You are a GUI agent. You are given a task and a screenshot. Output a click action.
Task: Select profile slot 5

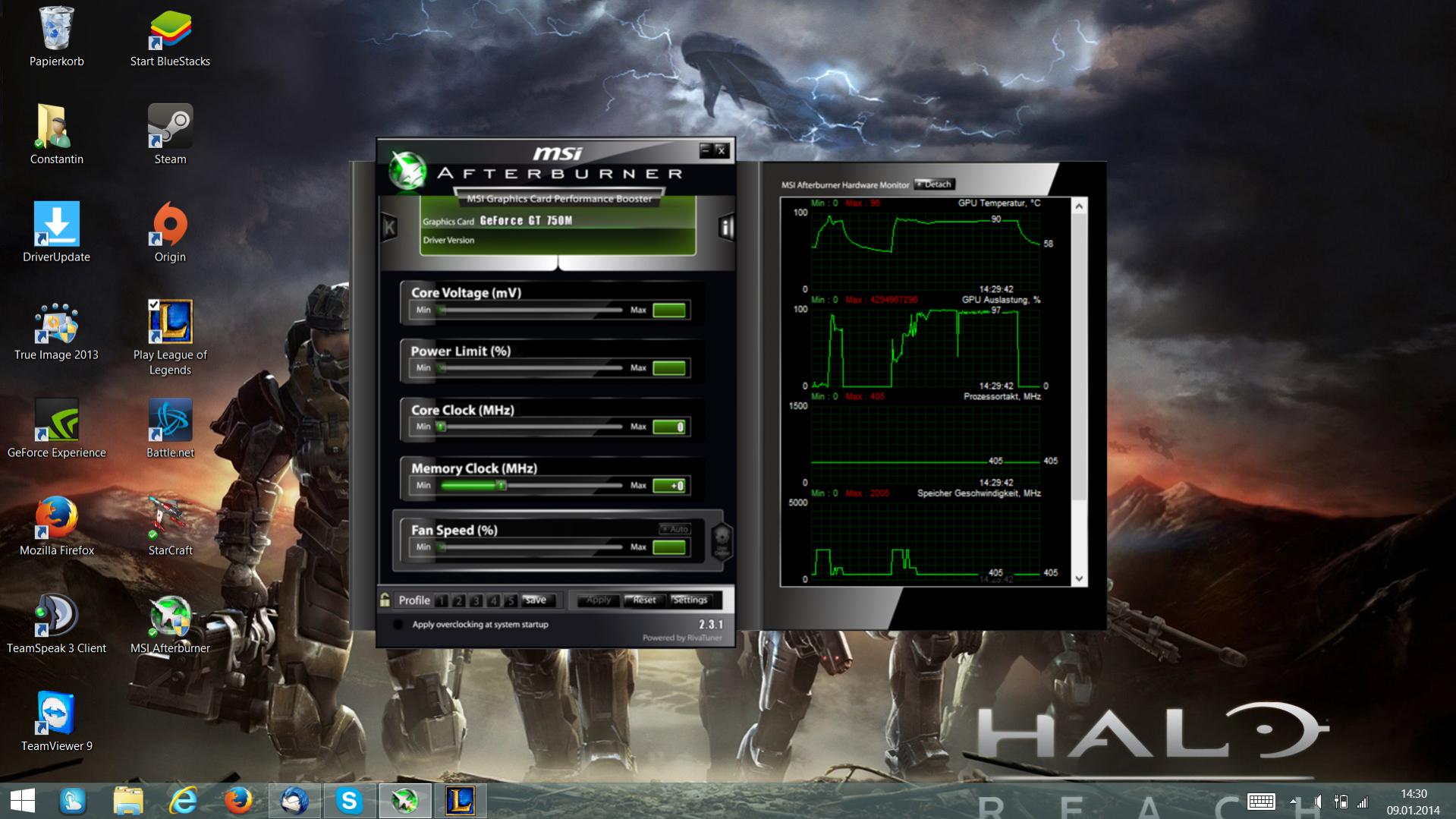click(x=511, y=600)
